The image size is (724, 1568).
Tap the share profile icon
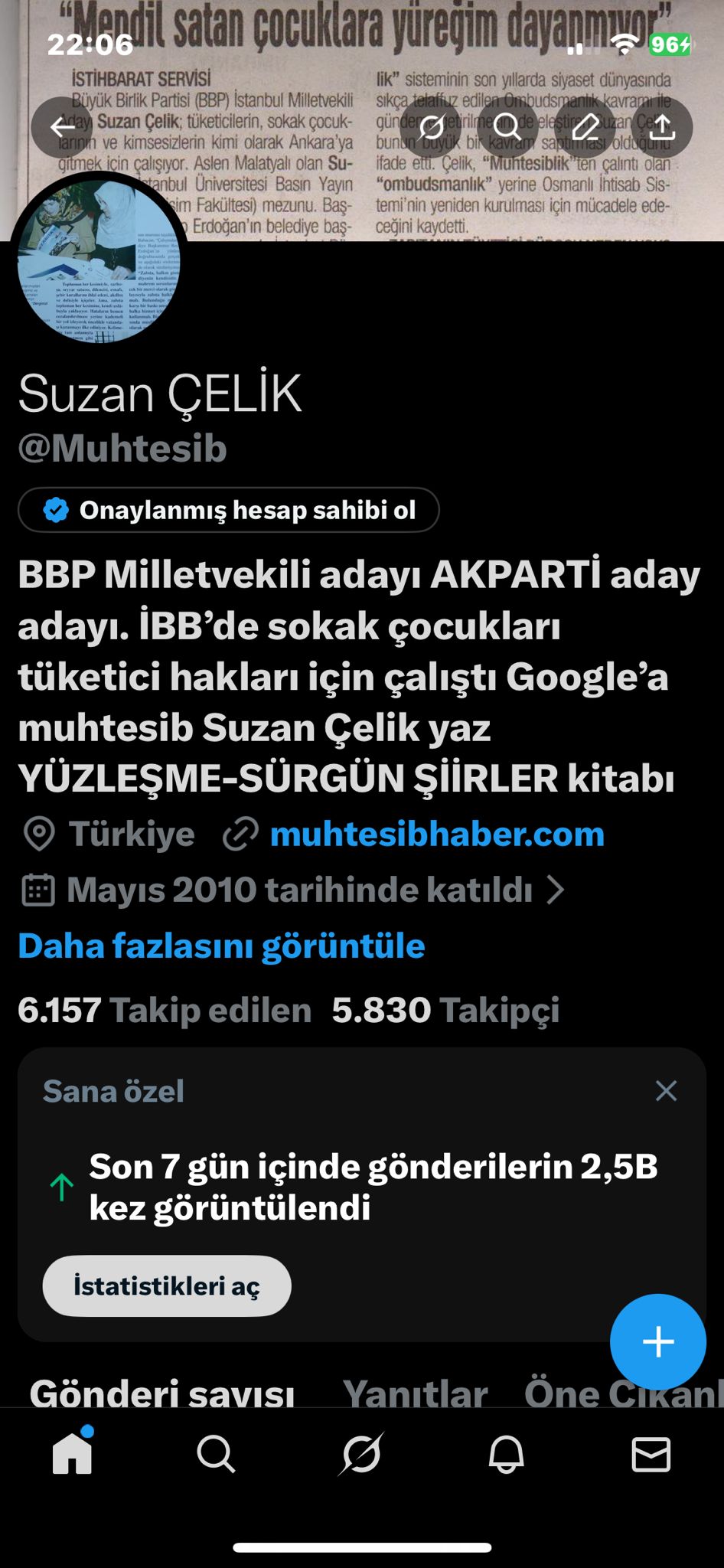[662, 127]
